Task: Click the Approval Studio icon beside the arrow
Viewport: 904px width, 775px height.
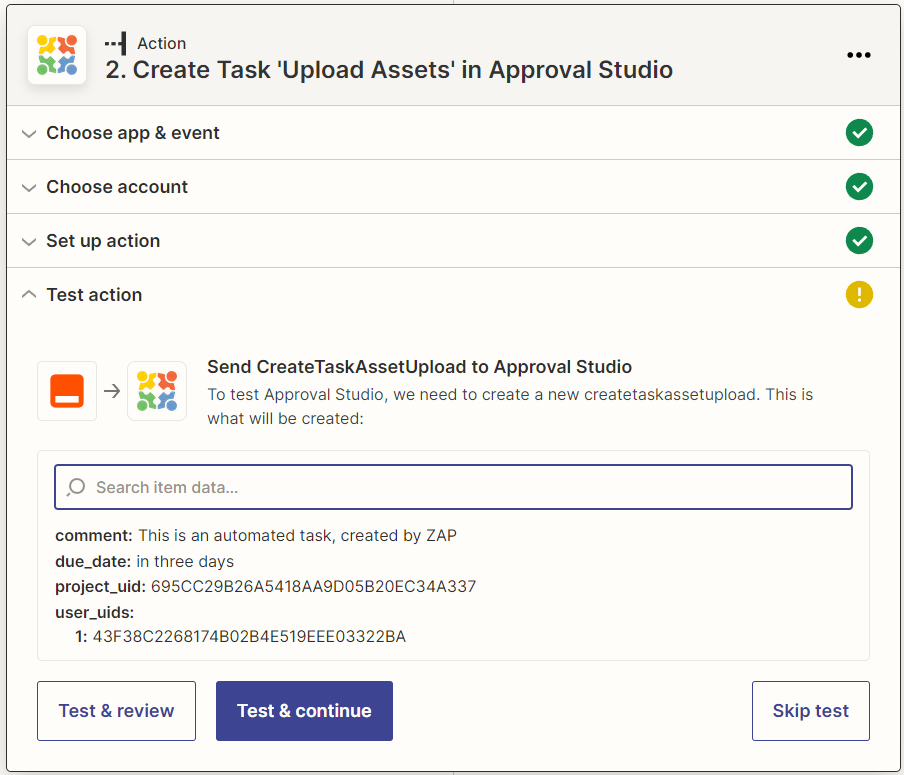Action: pos(157,391)
